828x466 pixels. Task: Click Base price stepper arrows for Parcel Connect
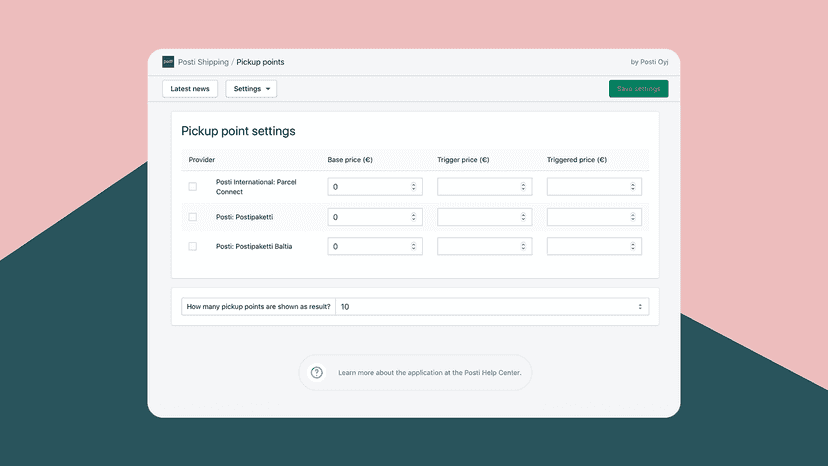tap(413, 187)
